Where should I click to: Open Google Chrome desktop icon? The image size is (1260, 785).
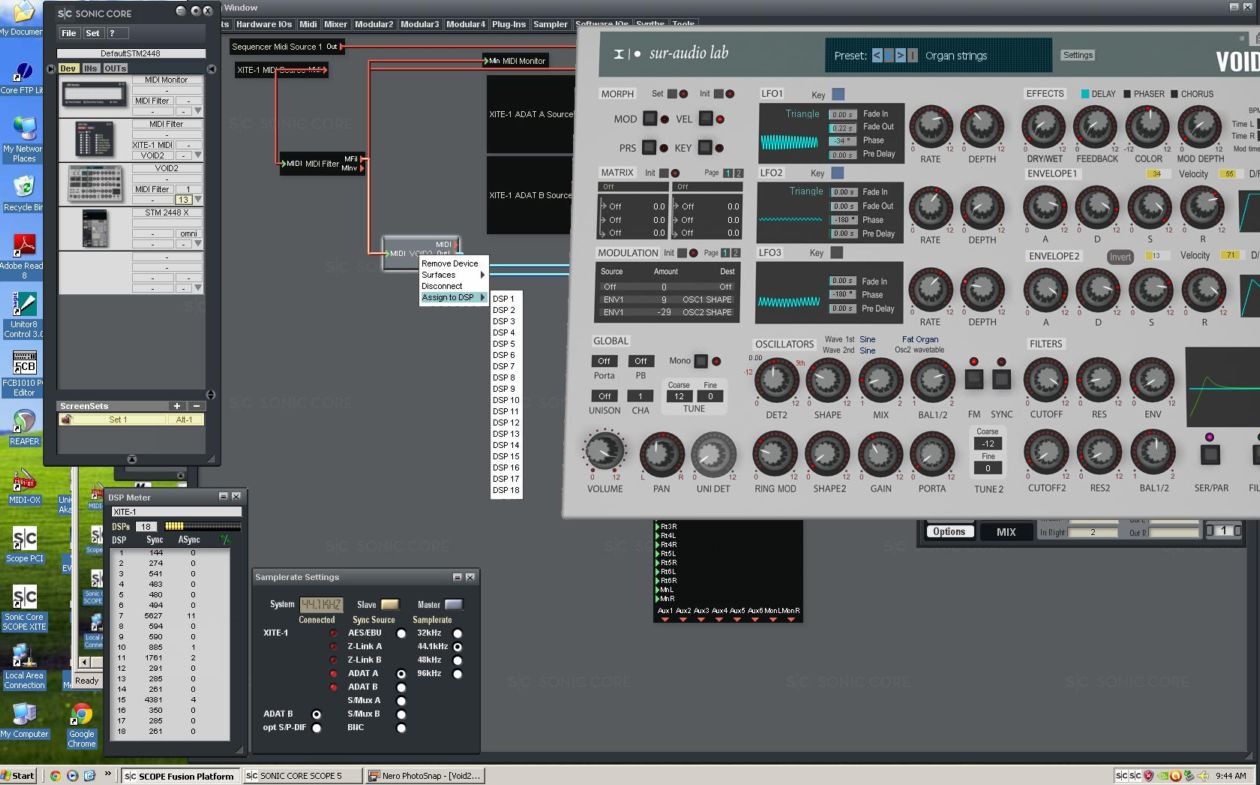coord(82,726)
